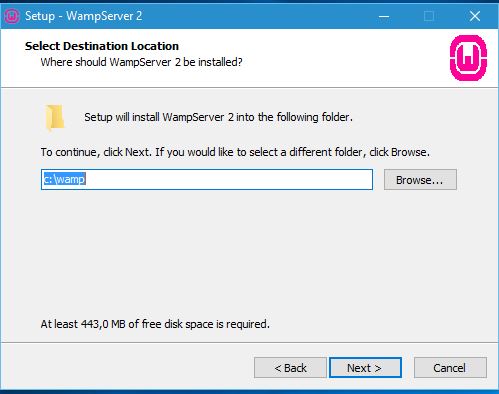Go to the previous step with < Back
The image size is (499, 394).
pyautogui.click(x=290, y=368)
